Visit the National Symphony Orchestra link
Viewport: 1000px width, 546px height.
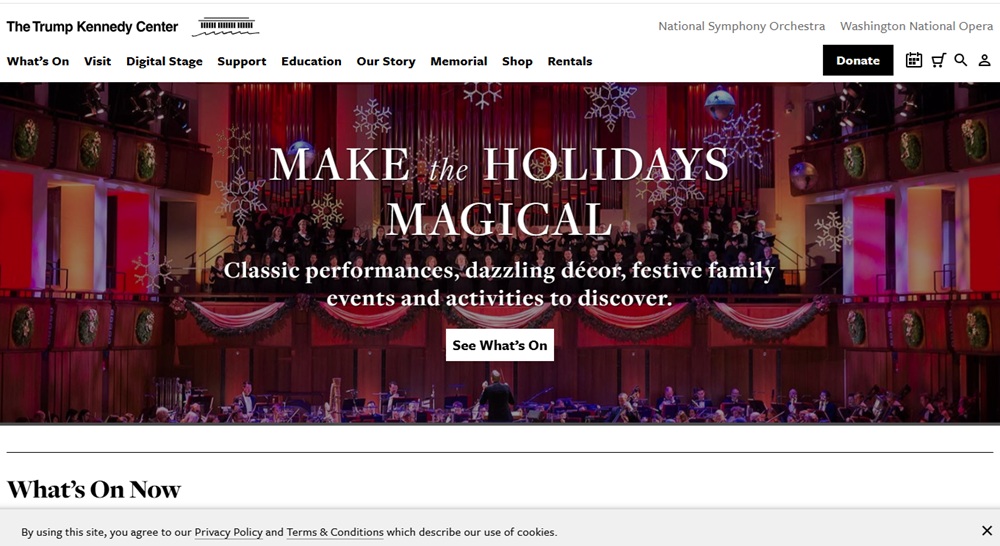741,27
